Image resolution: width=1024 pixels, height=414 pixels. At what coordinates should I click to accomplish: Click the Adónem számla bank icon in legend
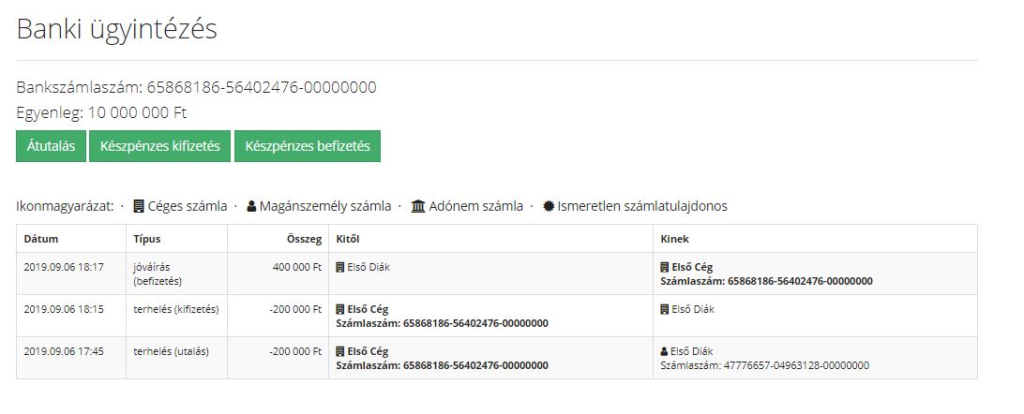click(x=418, y=207)
